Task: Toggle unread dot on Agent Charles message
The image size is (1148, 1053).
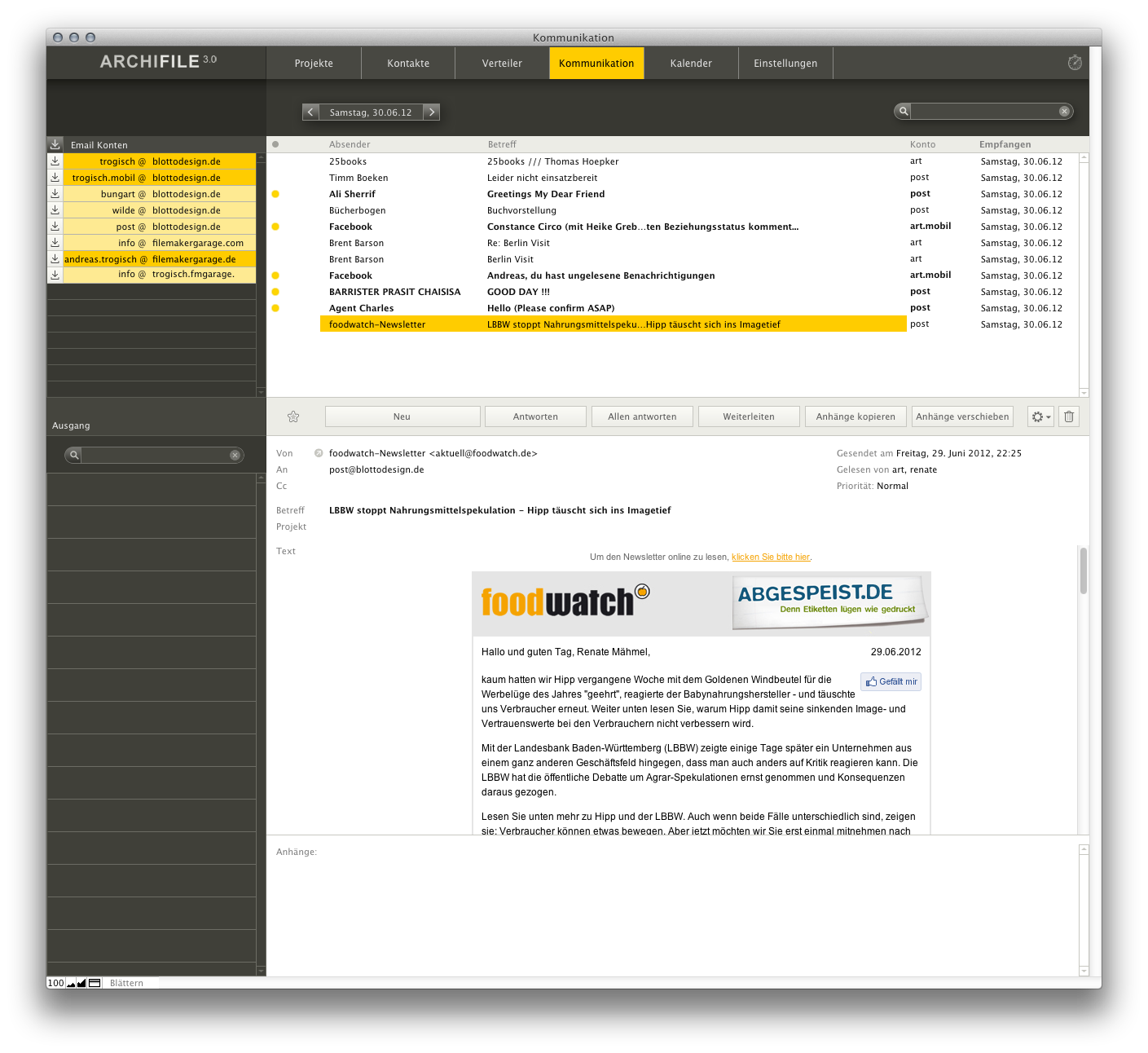Action: (x=275, y=308)
